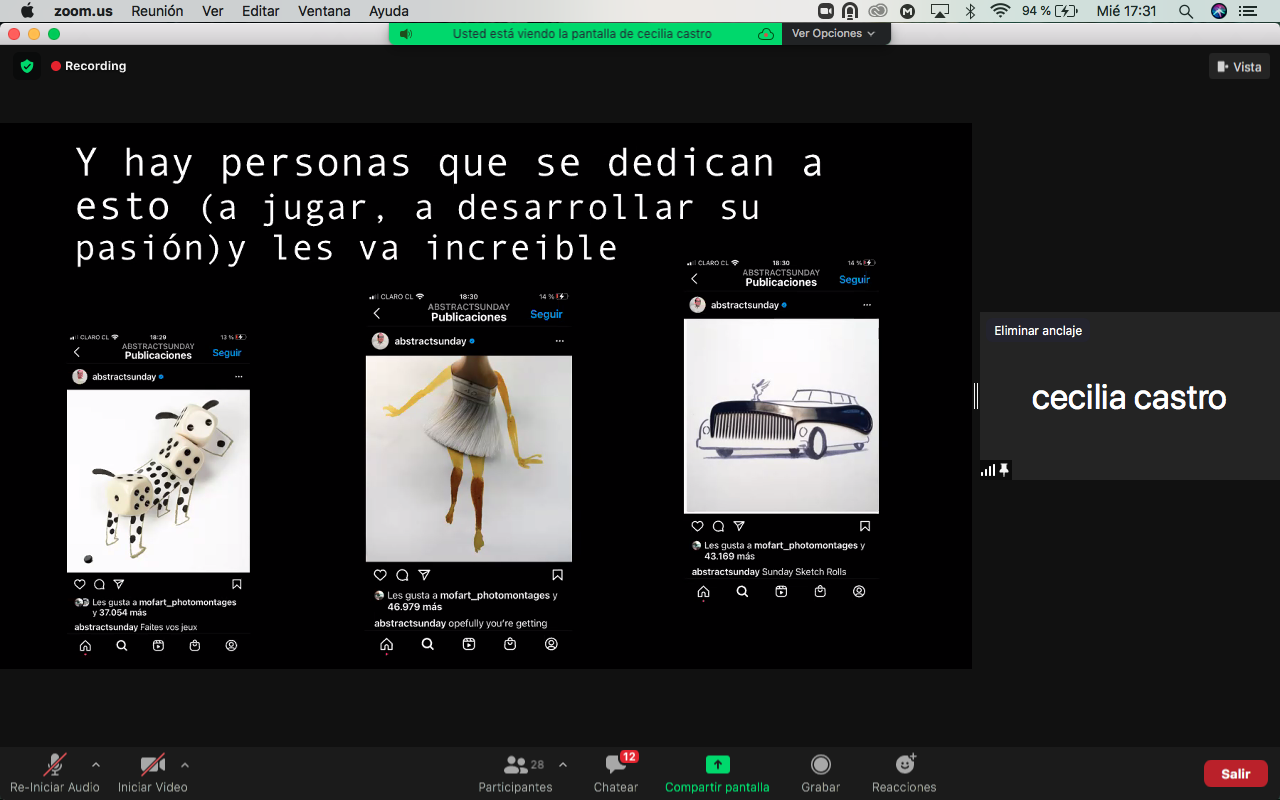Open Spotlight search magnifier in menu bar
The width and height of the screenshot is (1280, 800).
pos(1186,11)
